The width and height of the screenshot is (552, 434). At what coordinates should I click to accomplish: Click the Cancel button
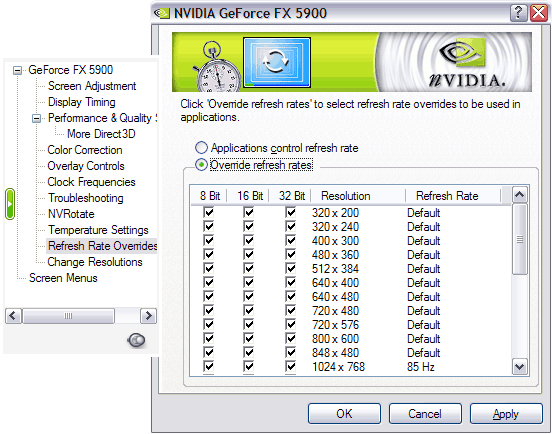pos(425,414)
